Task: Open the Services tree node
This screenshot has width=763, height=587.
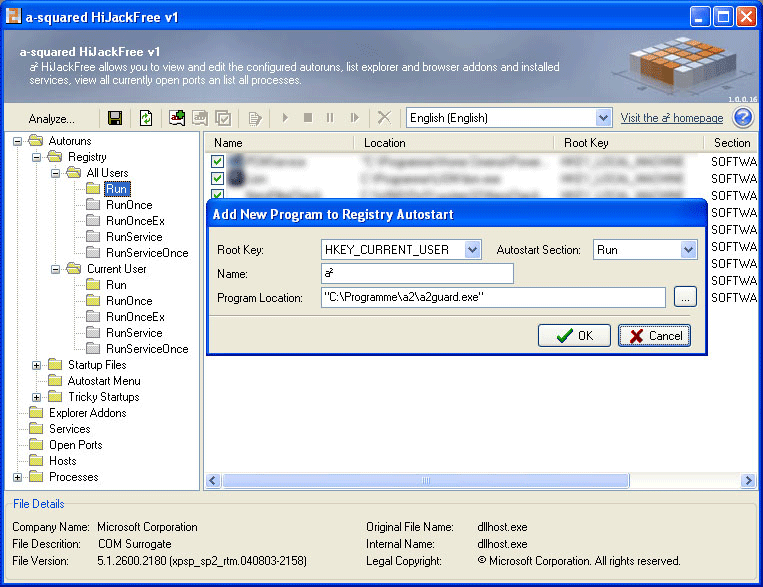Action: pos(70,429)
